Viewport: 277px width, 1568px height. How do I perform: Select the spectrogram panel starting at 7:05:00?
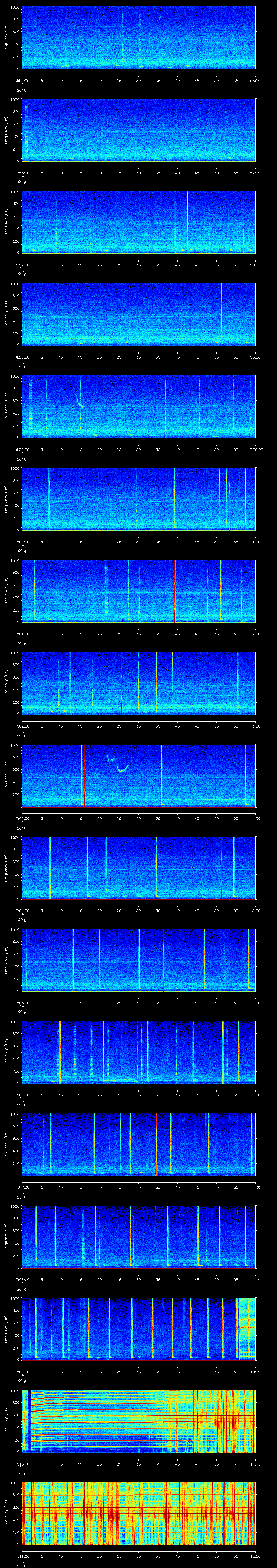(139, 960)
